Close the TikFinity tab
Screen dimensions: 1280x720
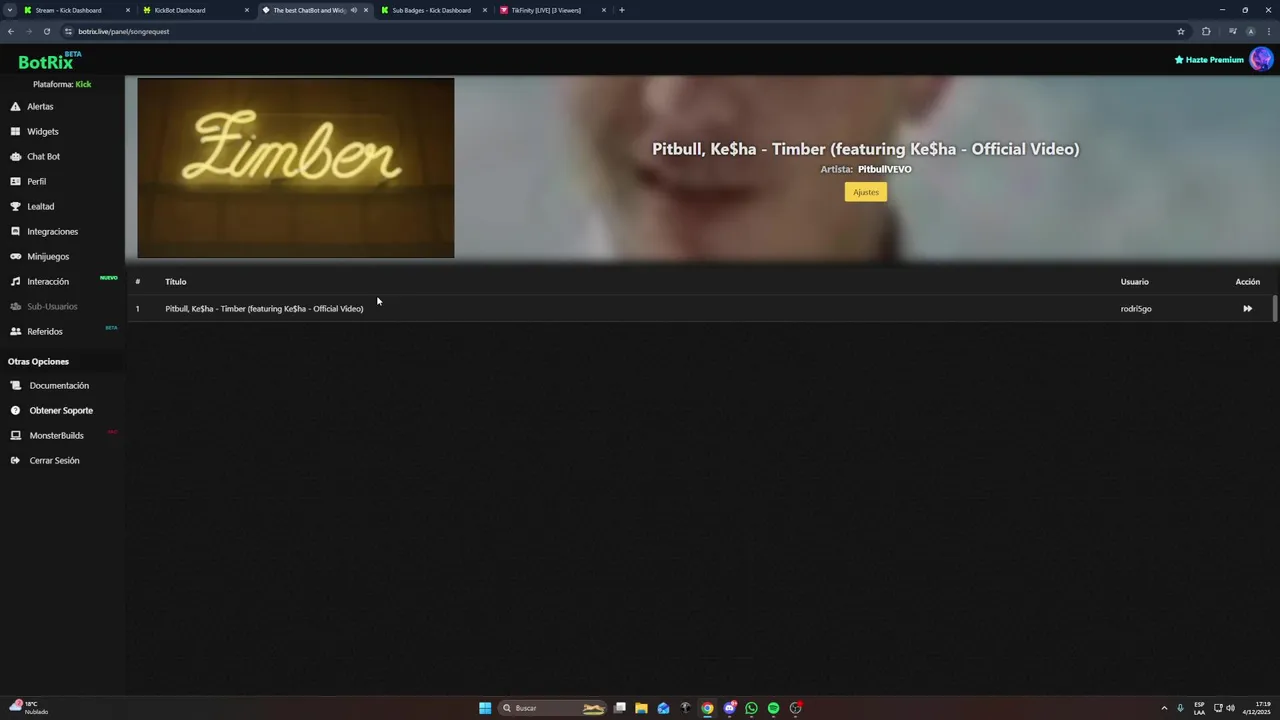[x=603, y=10]
